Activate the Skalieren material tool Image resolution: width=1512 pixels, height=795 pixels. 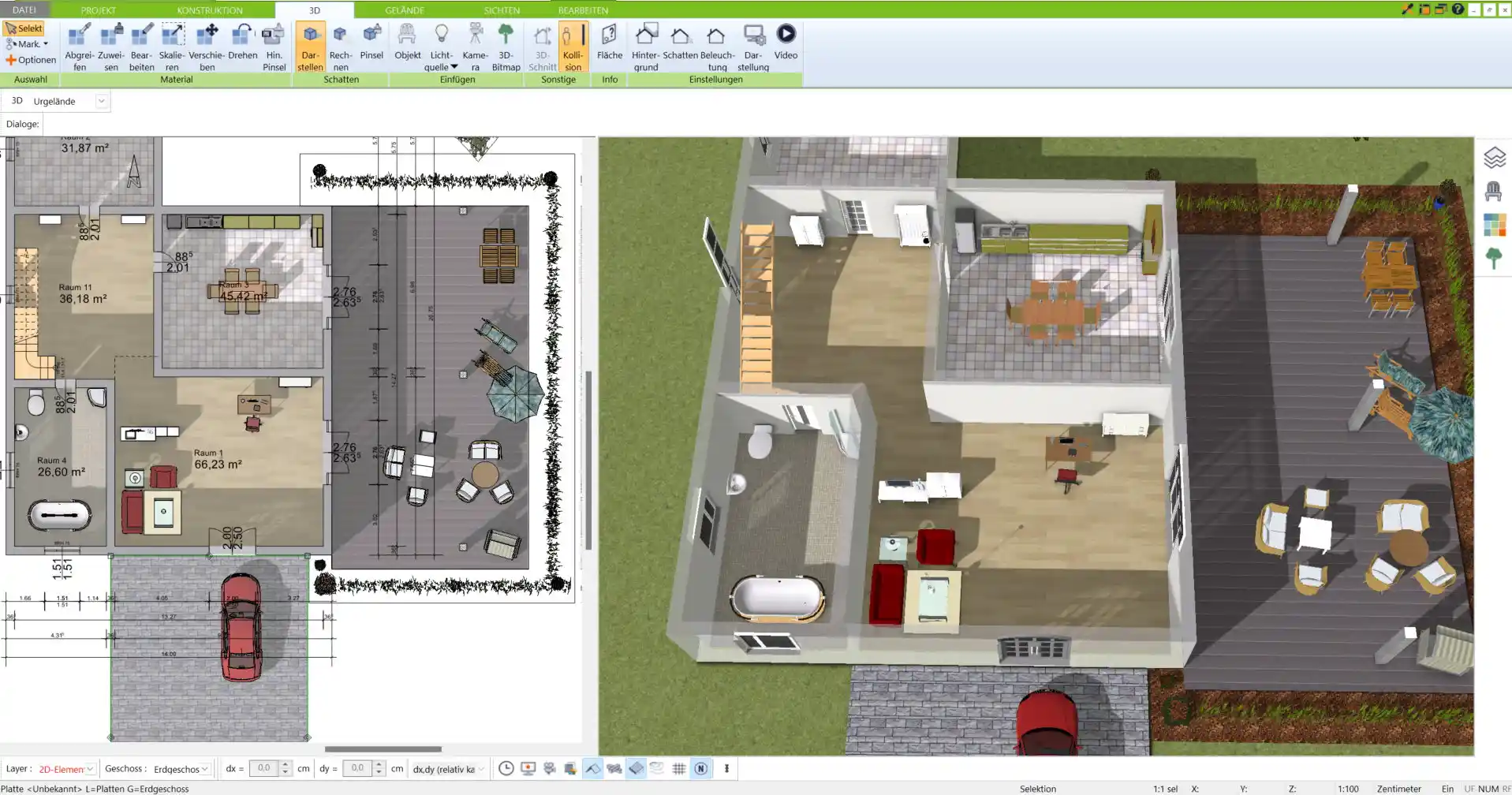[x=172, y=47]
